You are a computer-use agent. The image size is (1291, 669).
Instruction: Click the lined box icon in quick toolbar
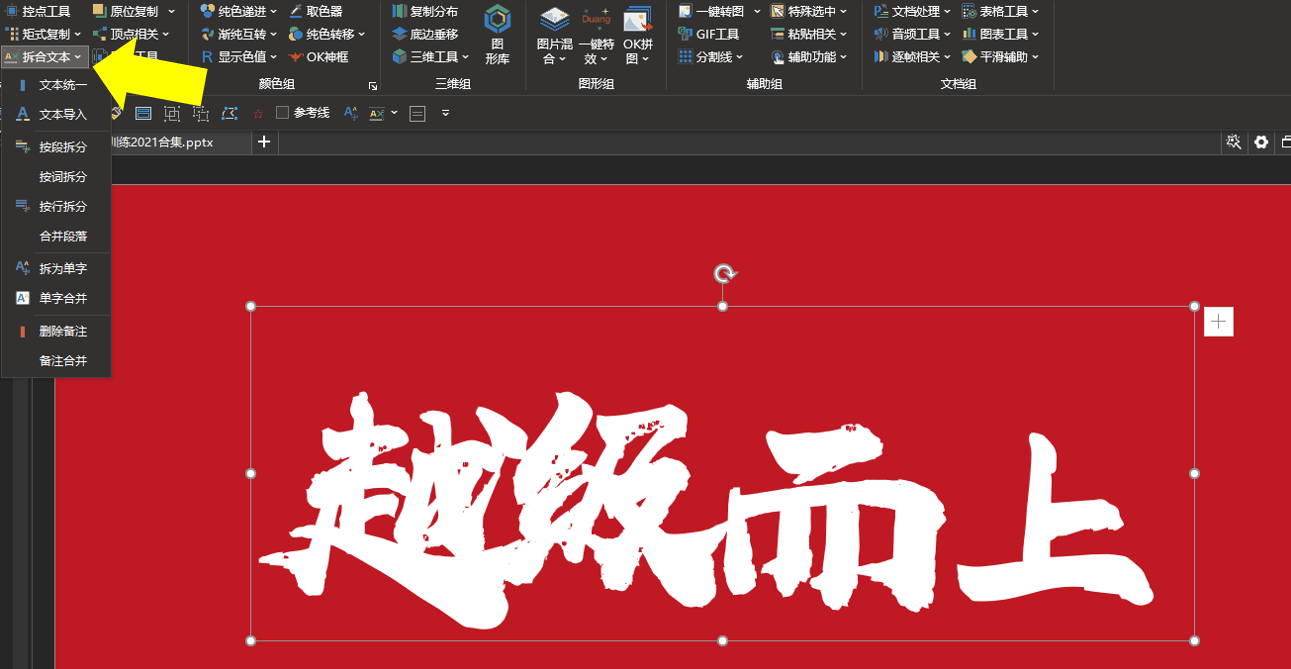coord(418,114)
